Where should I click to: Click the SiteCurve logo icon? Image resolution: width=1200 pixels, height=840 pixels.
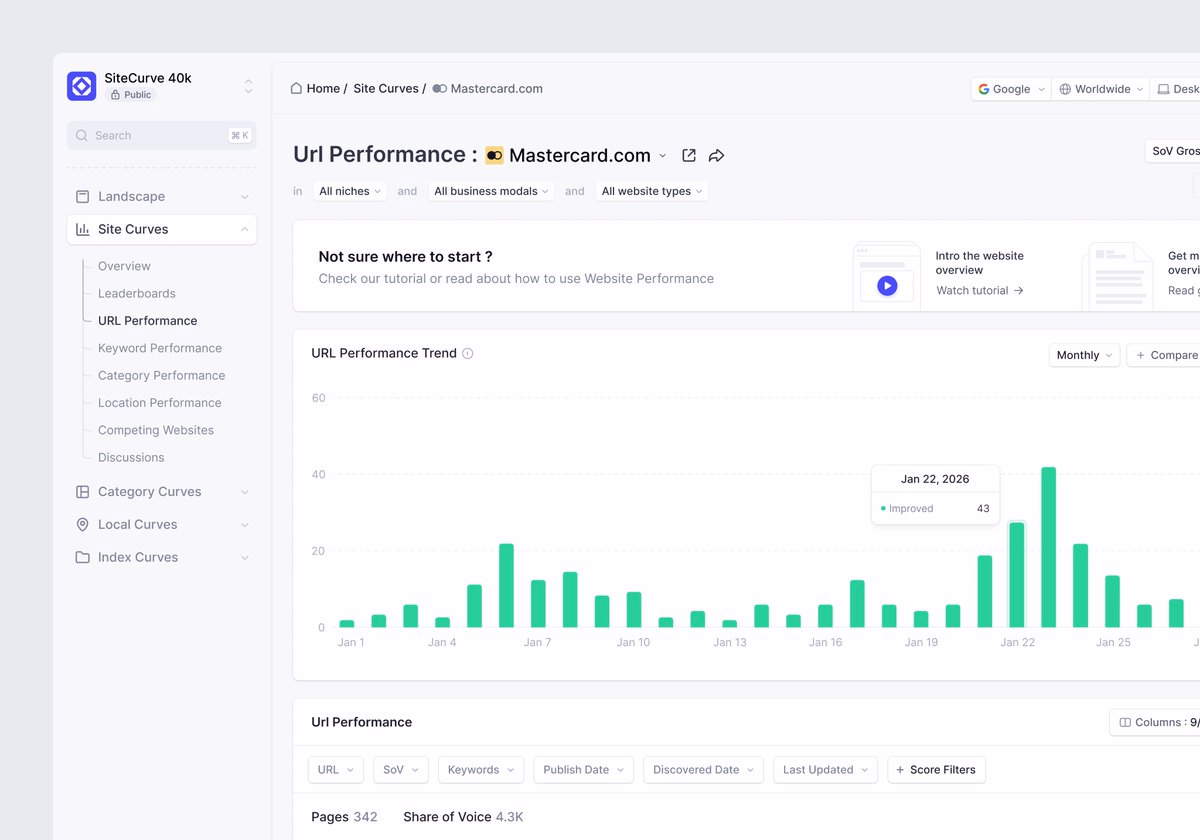[x=82, y=86]
